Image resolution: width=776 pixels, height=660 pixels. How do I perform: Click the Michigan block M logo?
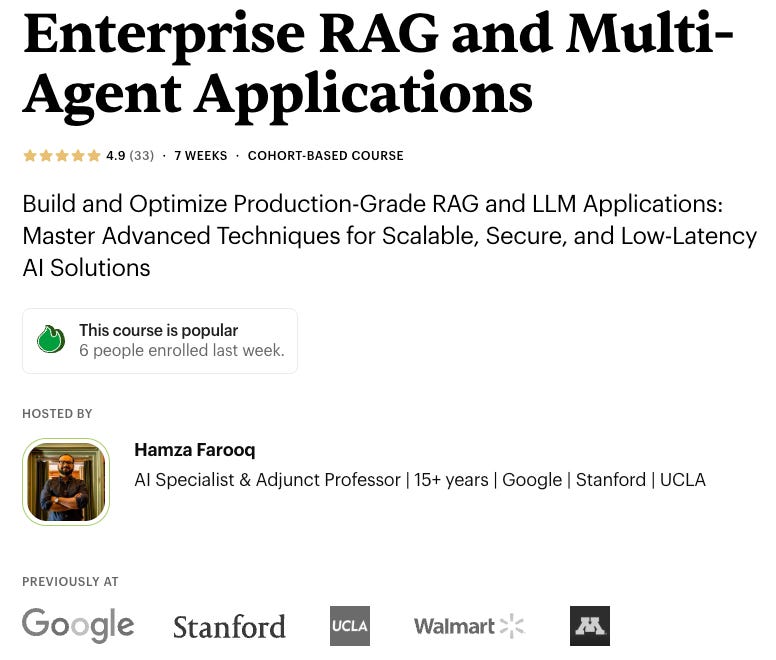tap(590, 626)
